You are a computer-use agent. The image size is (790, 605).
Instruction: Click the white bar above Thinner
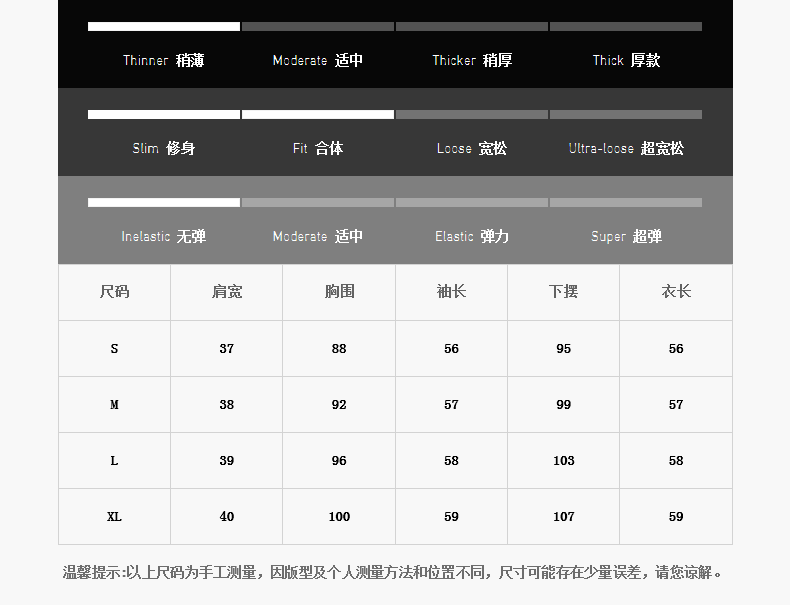(x=164, y=27)
